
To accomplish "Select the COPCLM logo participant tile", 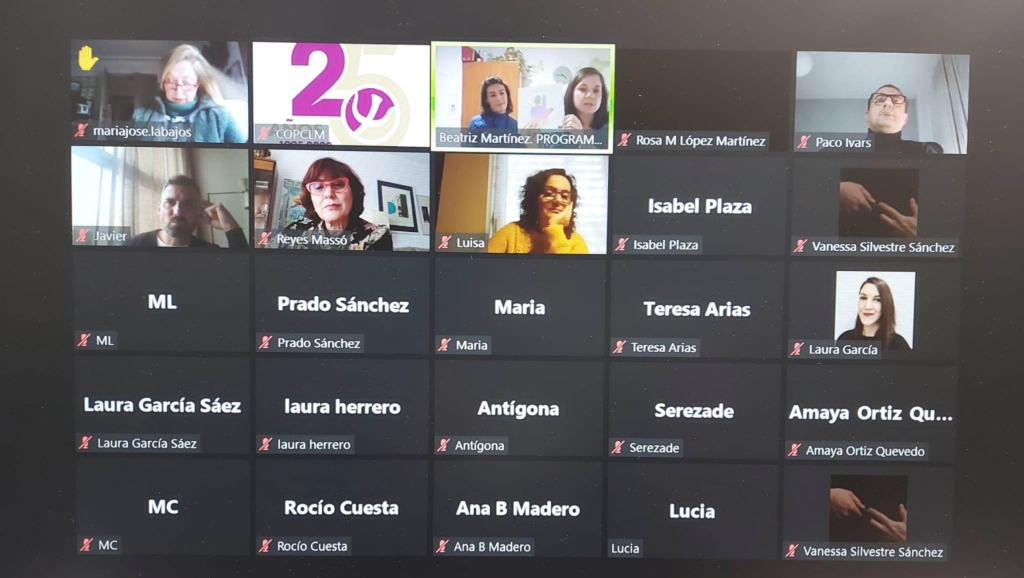I will coord(341,94).
